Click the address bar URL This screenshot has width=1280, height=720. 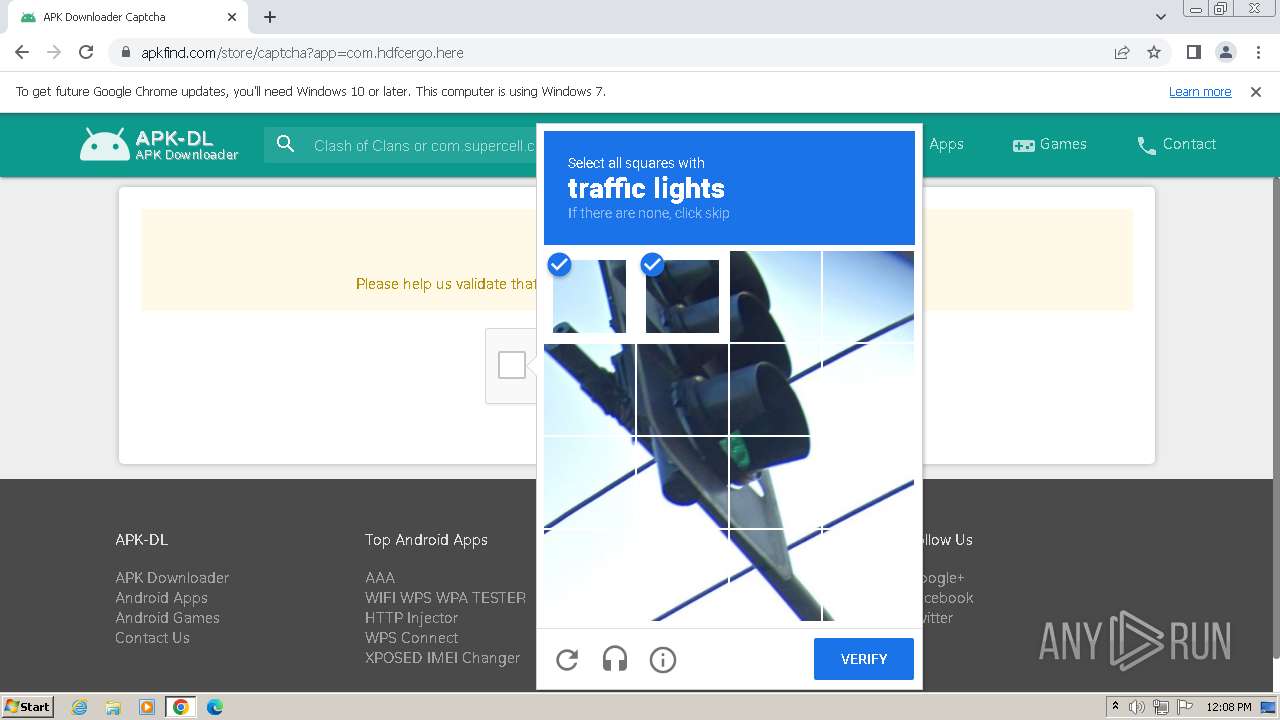click(302, 53)
